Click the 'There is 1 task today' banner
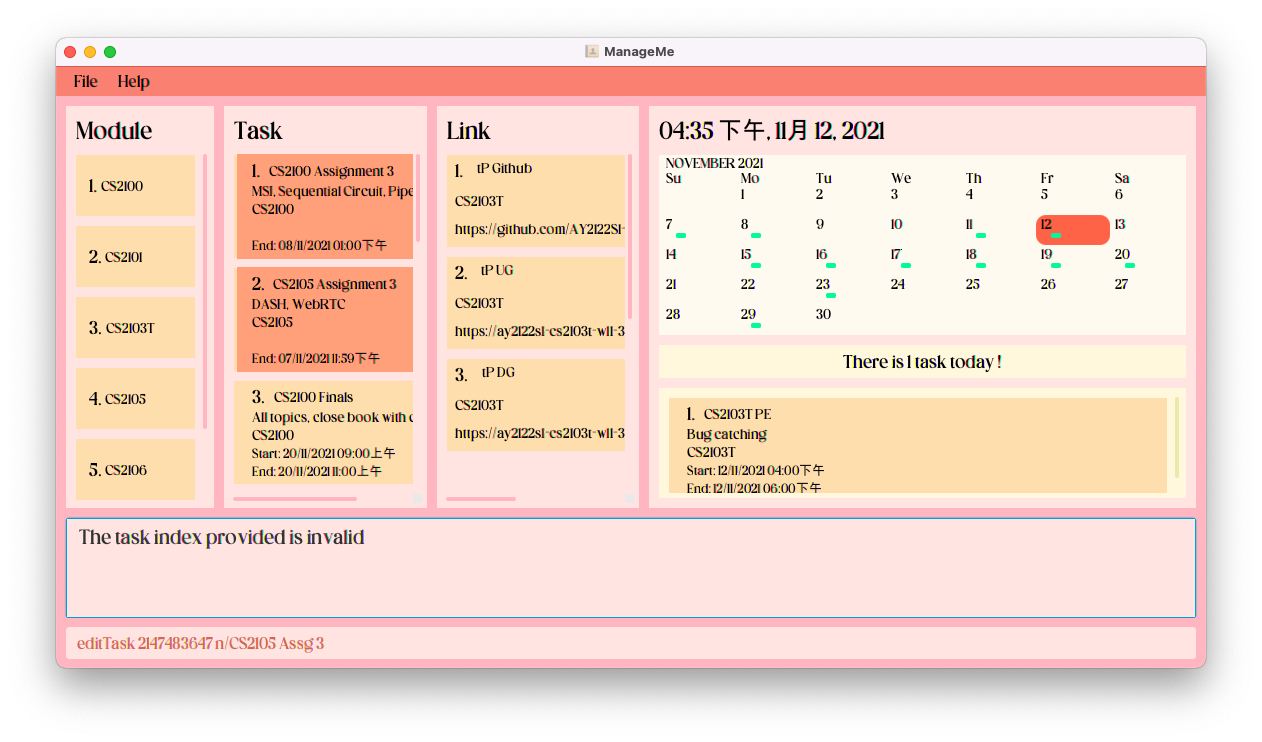This screenshot has height=742, width=1262. (x=922, y=362)
